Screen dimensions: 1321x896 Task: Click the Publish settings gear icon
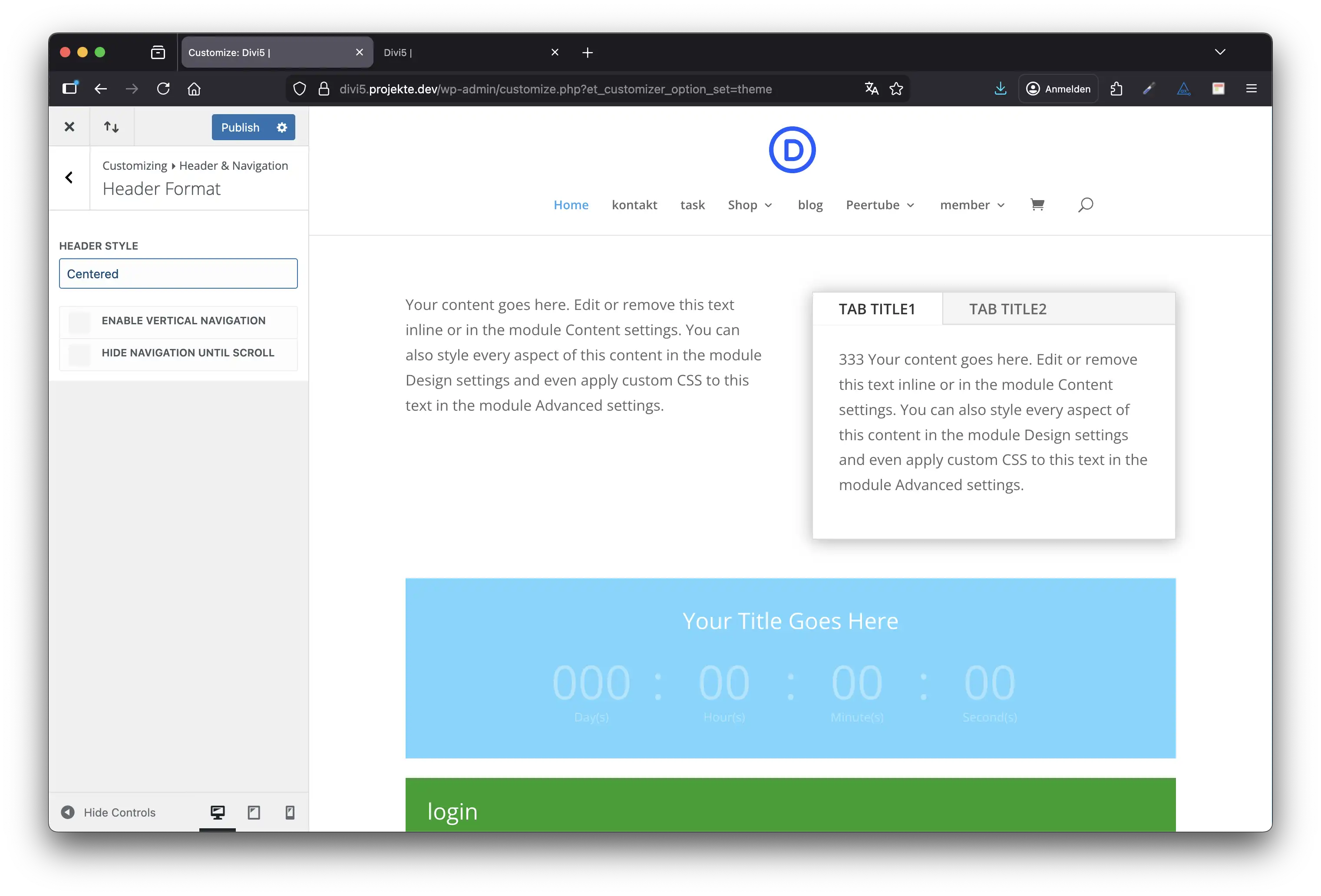pos(282,127)
